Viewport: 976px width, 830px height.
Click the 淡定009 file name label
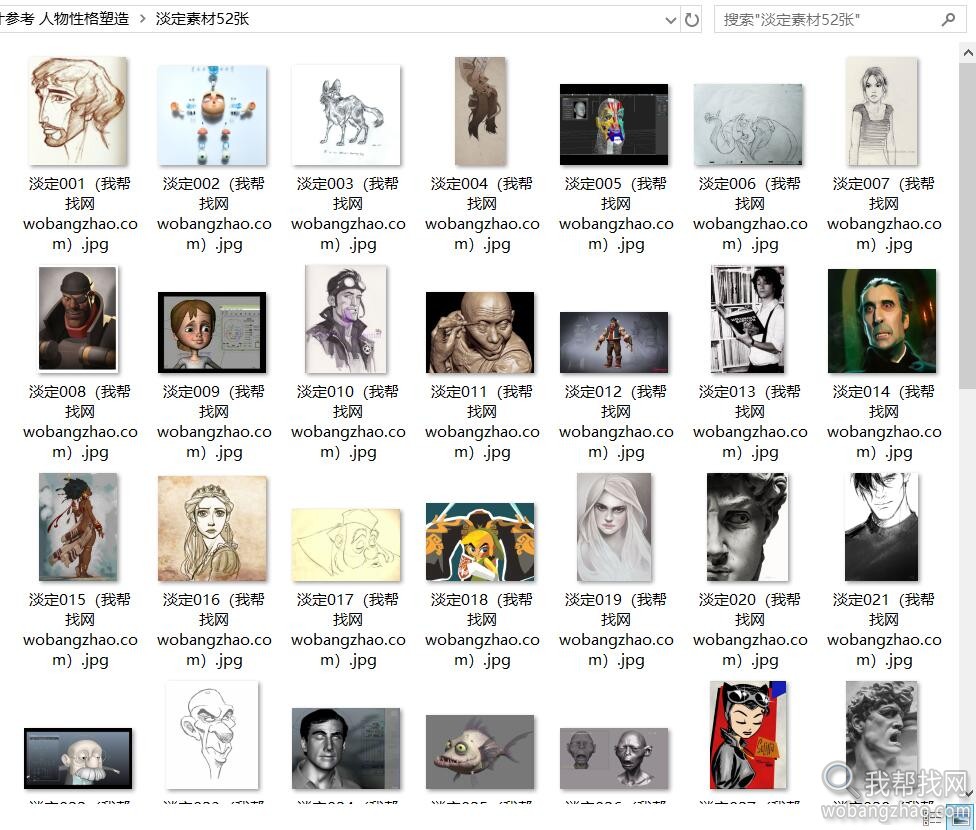214,422
